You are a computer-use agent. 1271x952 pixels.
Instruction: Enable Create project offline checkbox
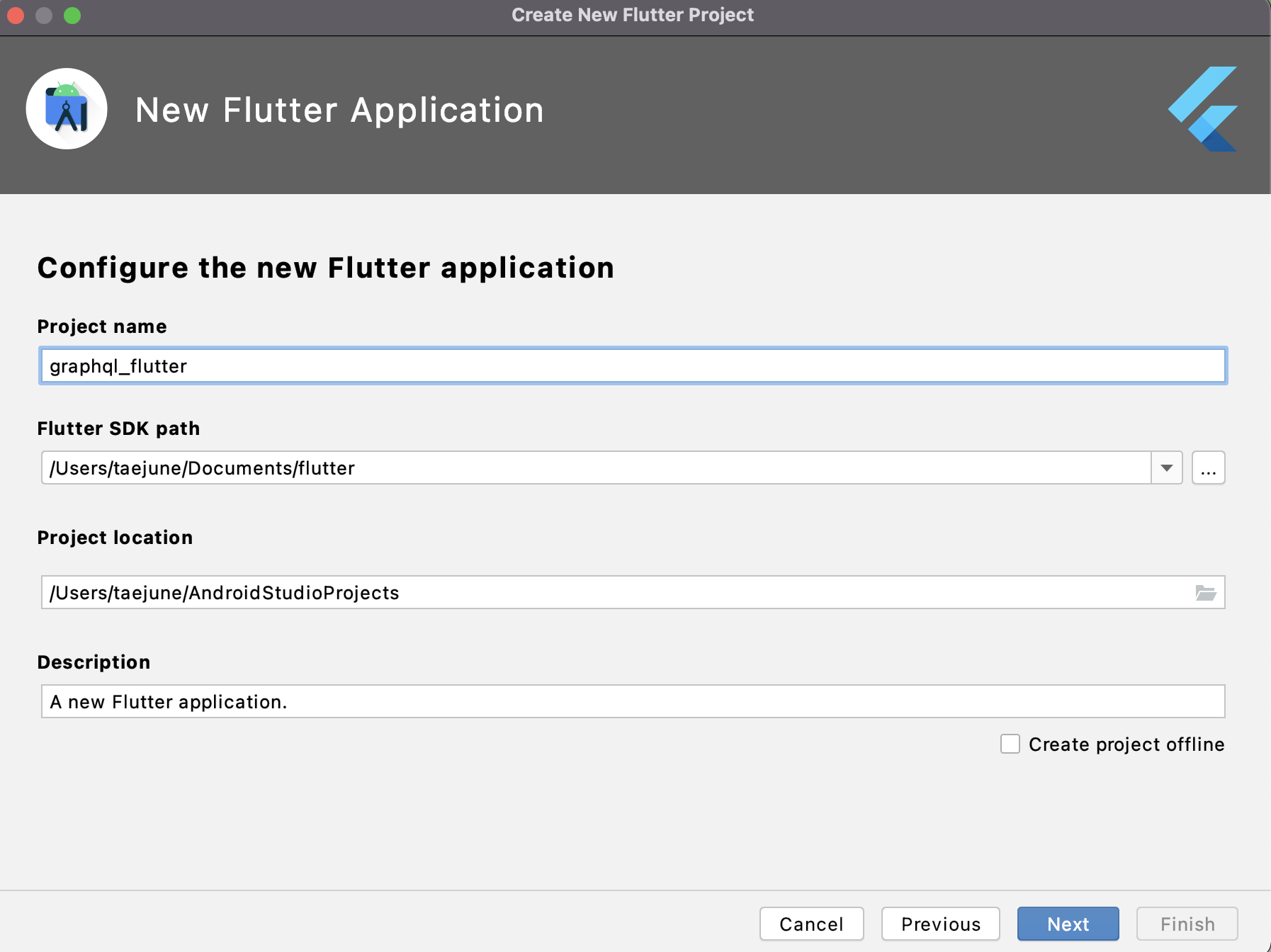[x=1010, y=744]
